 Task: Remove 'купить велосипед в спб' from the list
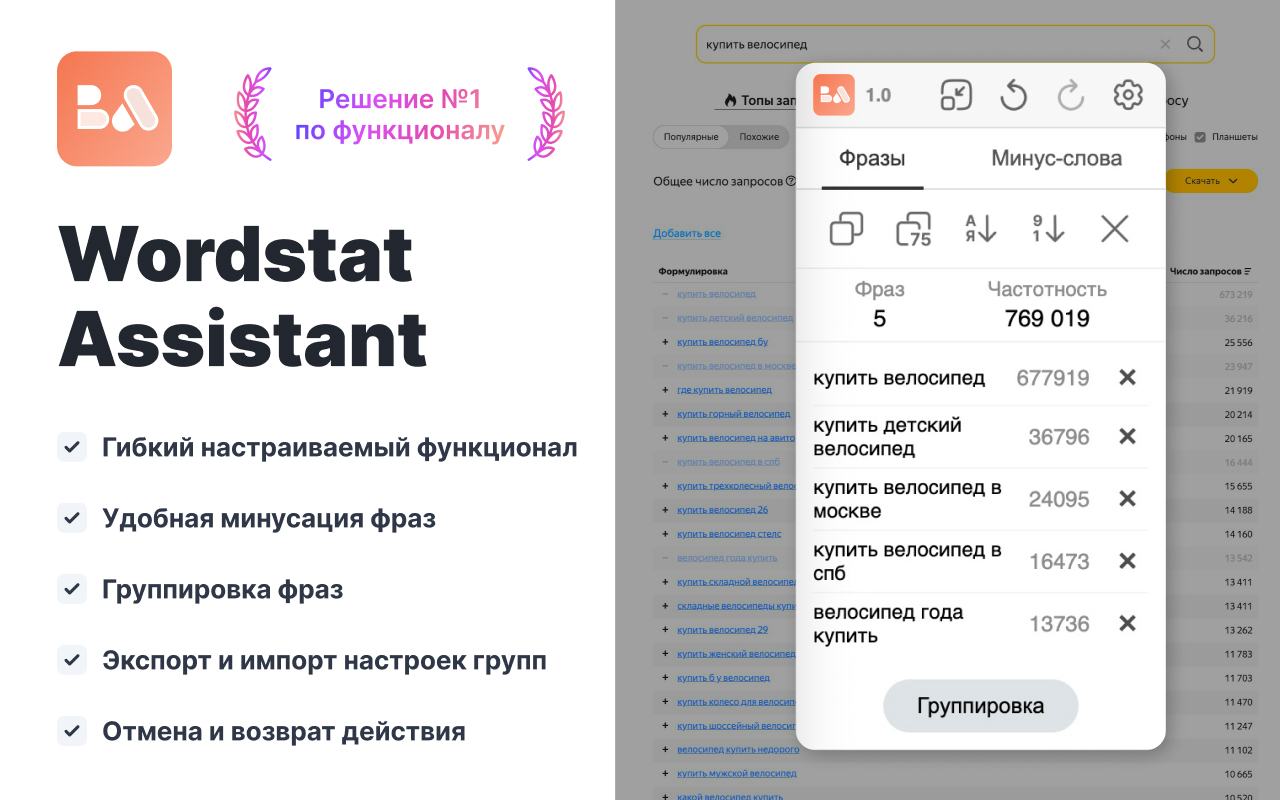pyautogui.click(x=1127, y=561)
